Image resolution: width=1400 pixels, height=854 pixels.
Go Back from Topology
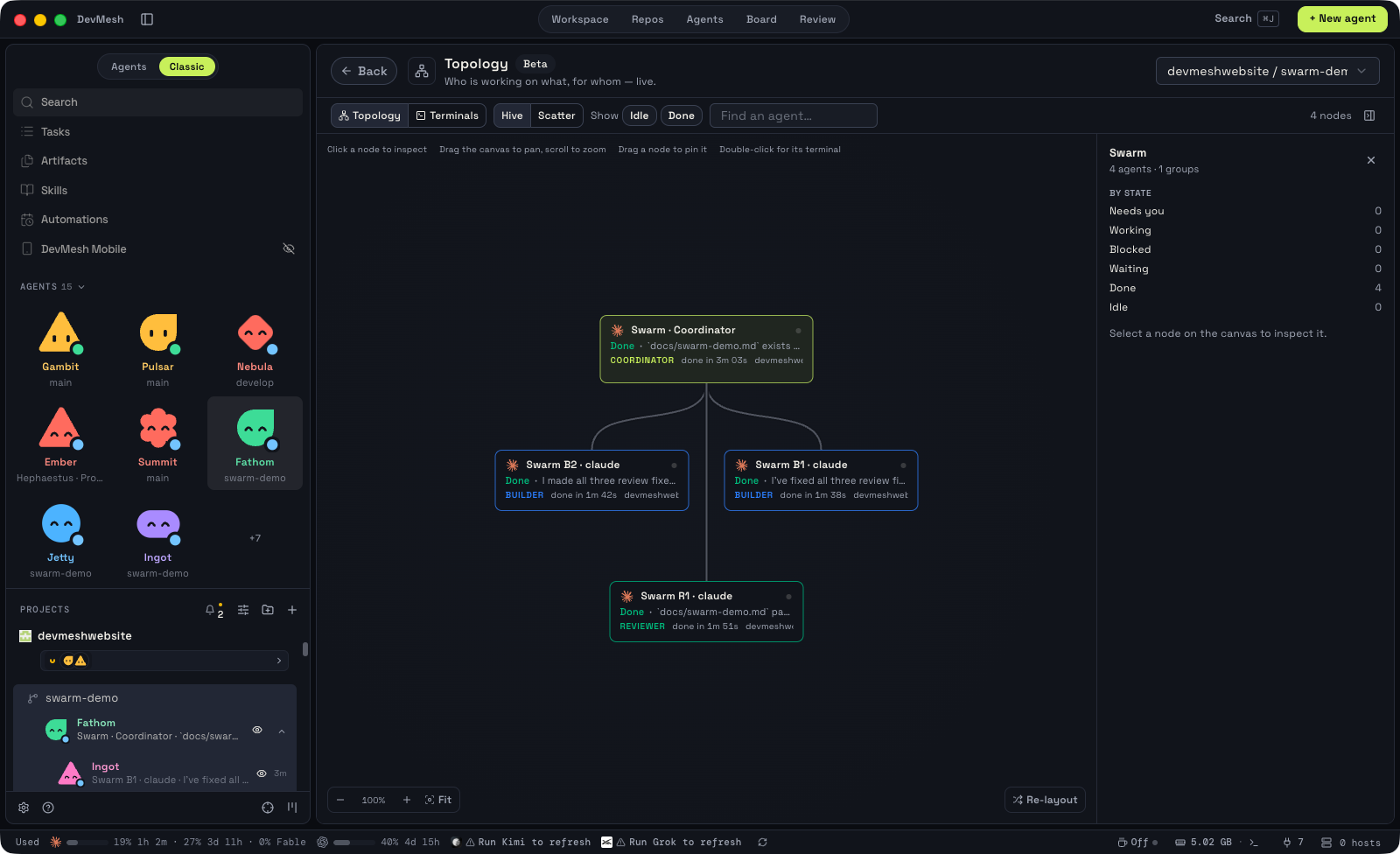coord(364,71)
